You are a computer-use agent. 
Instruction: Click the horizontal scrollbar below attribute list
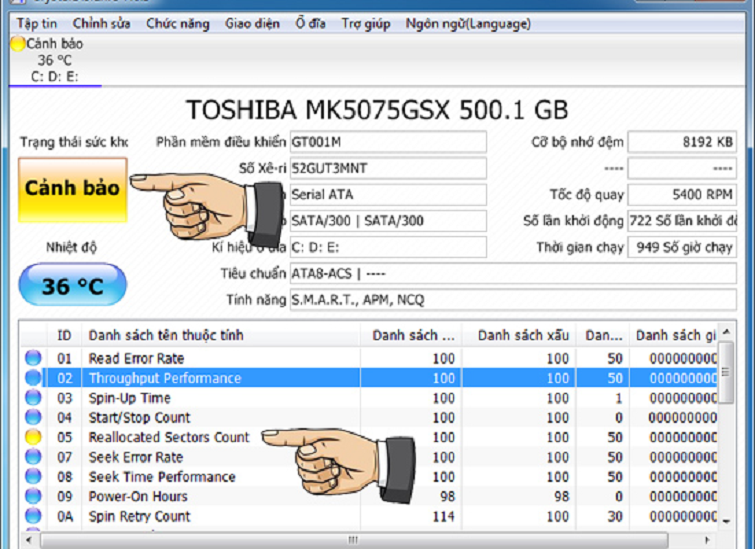(350, 540)
